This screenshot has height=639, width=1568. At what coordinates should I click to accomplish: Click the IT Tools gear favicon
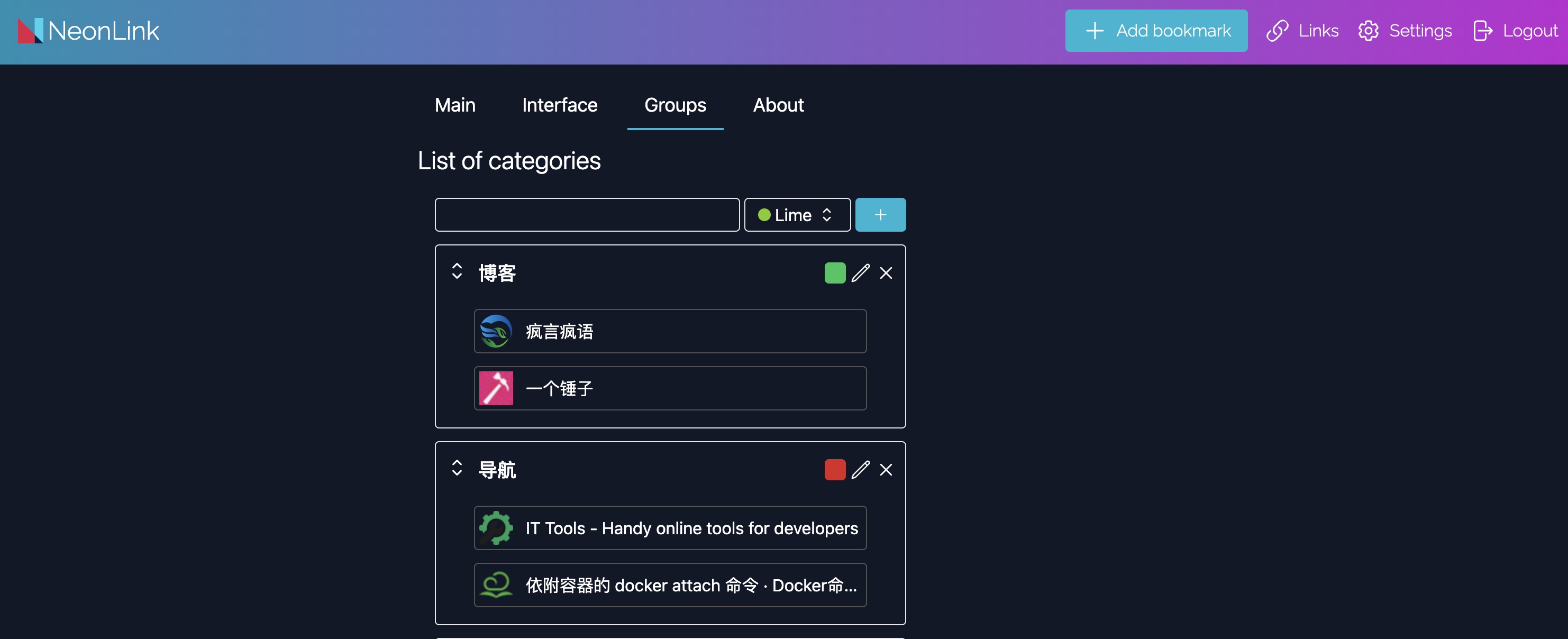[496, 527]
